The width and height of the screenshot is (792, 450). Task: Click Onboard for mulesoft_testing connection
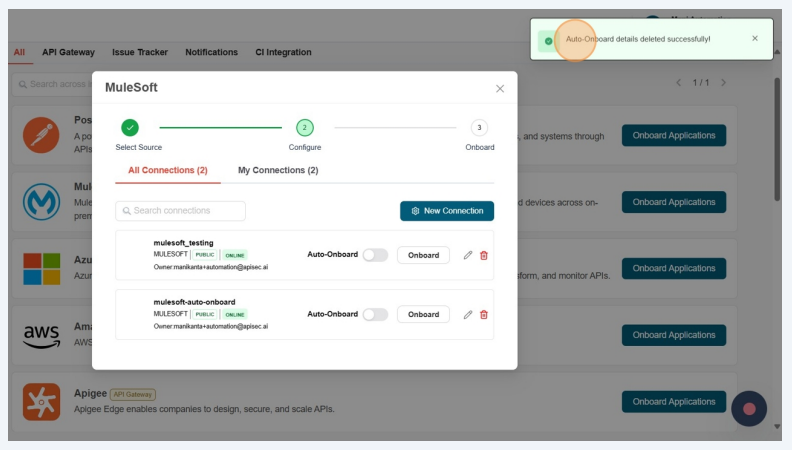[423, 255]
